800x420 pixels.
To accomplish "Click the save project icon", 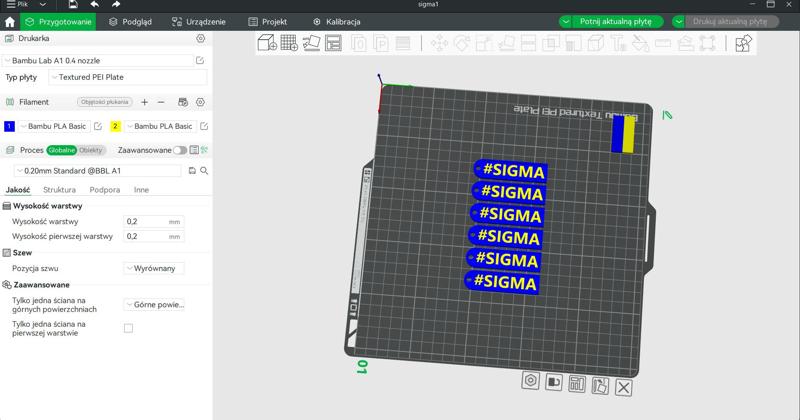I will 72,5.
